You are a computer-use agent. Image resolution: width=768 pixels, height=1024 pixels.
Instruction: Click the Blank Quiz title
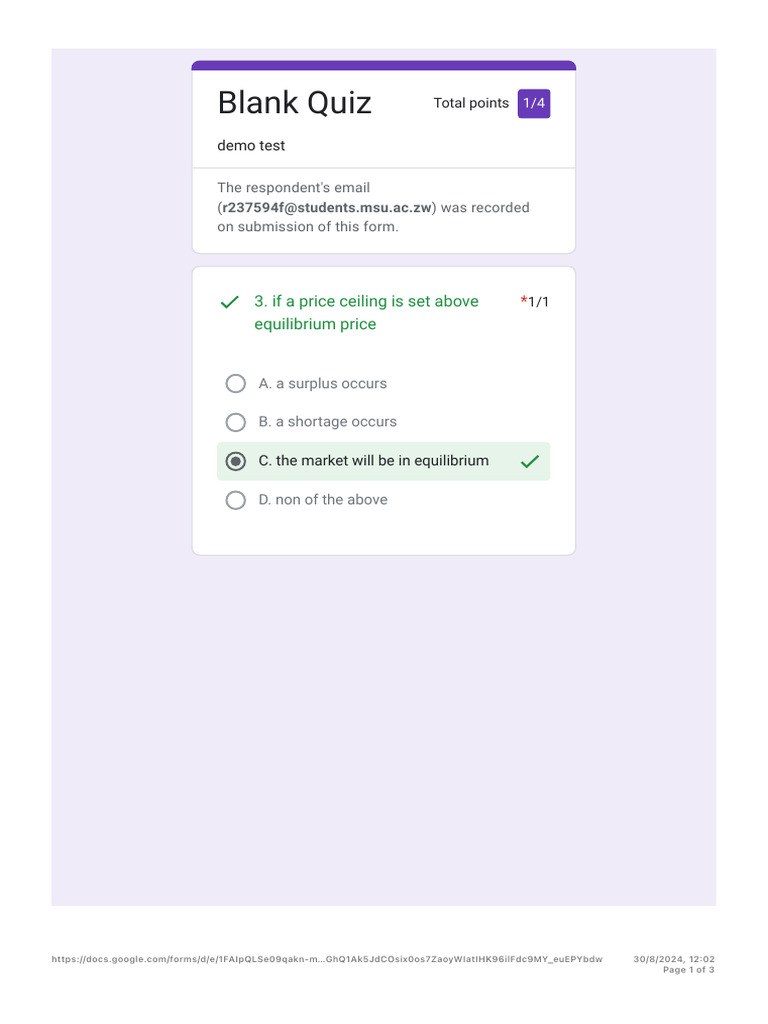point(294,102)
